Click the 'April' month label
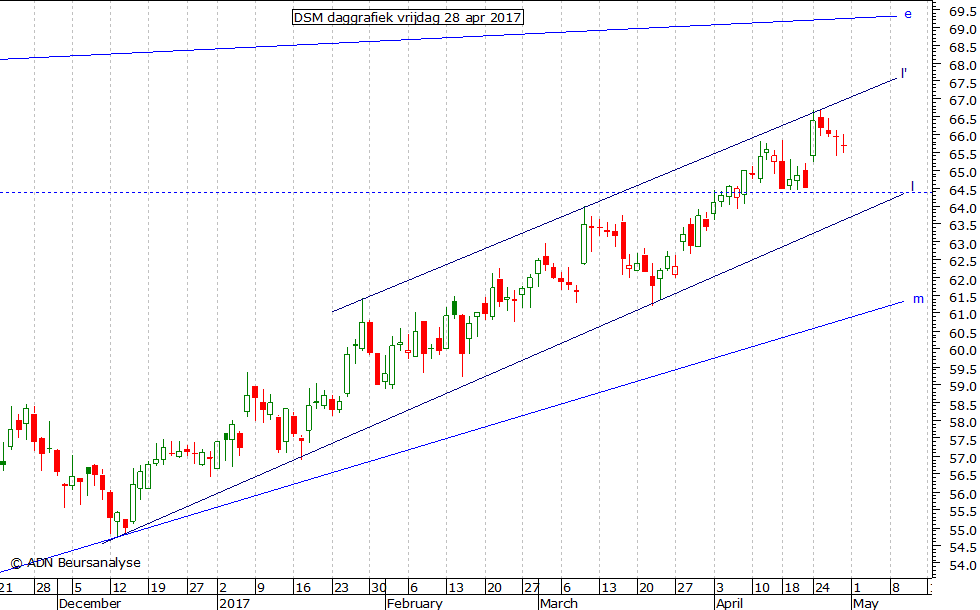Screen dimensions: 980x610 pos(729,603)
